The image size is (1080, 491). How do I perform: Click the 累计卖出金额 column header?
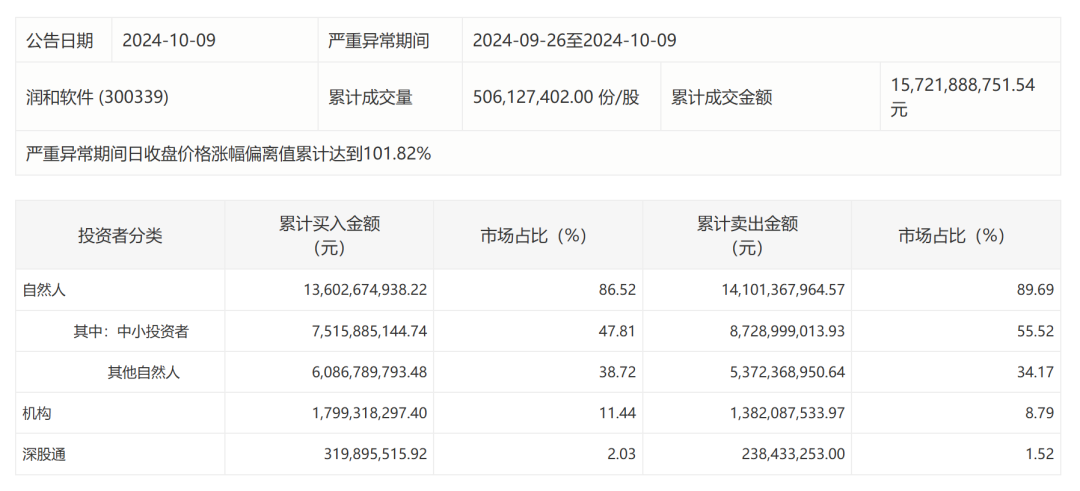[x=747, y=236]
